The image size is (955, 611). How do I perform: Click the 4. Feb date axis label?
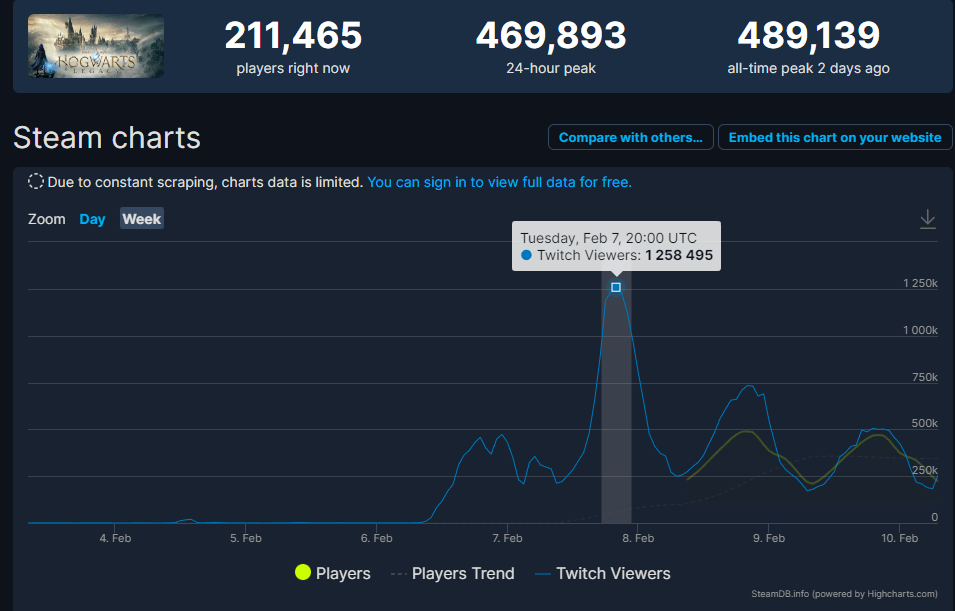pos(115,538)
